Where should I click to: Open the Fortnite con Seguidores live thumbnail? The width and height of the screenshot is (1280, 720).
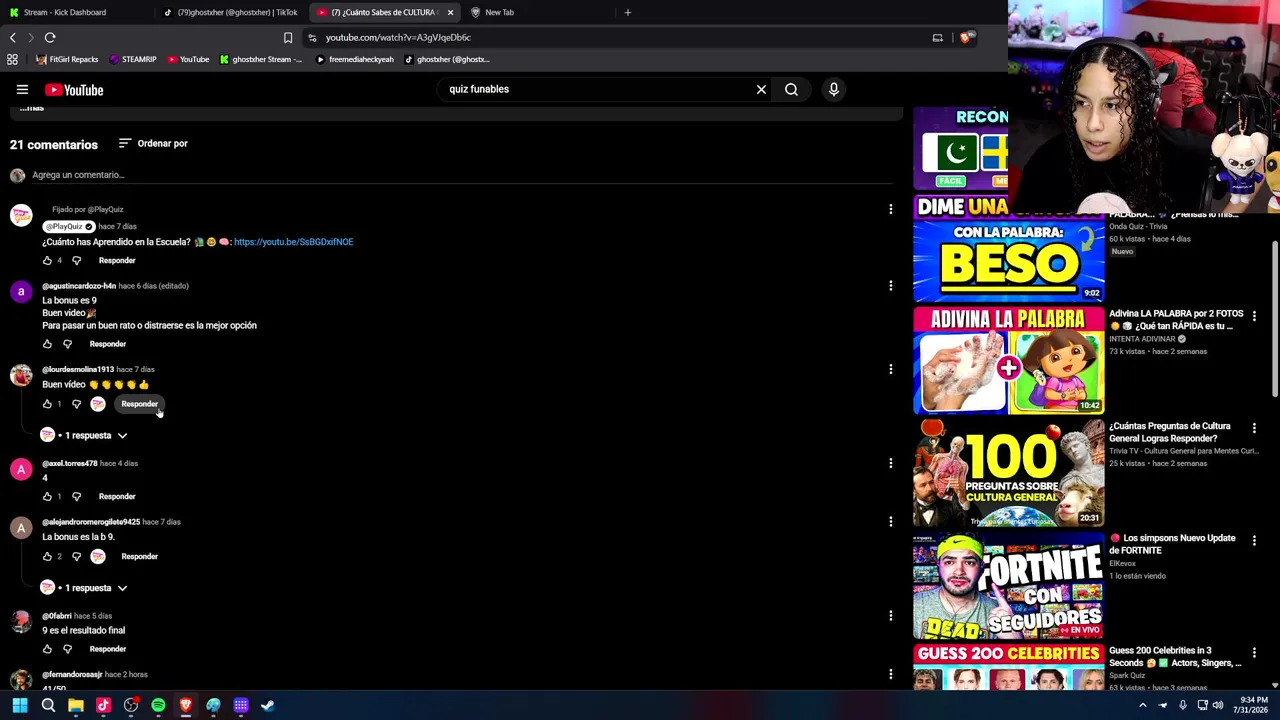pyautogui.click(x=1009, y=585)
